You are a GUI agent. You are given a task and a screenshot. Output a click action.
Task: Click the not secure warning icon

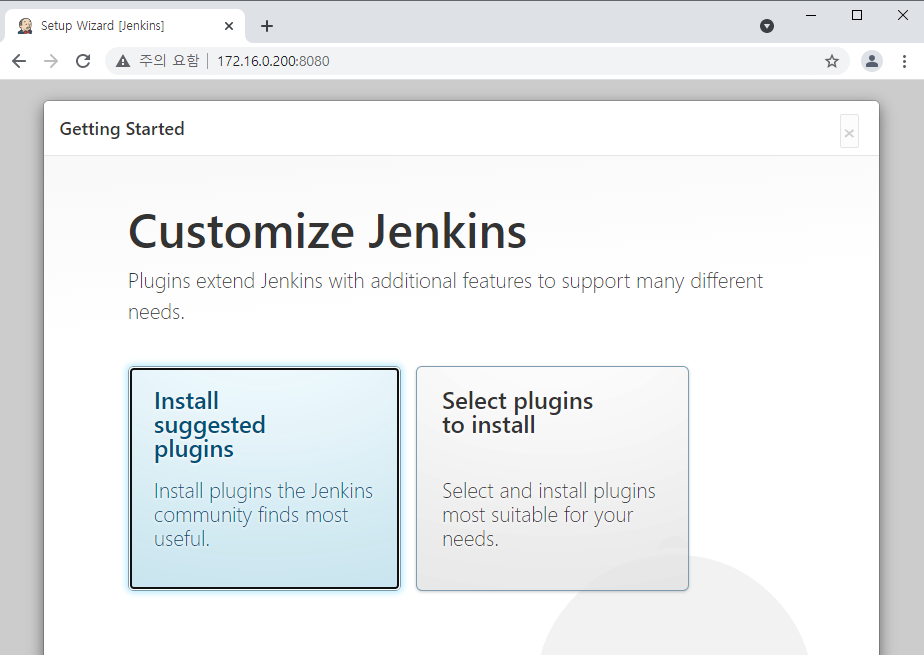(123, 61)
